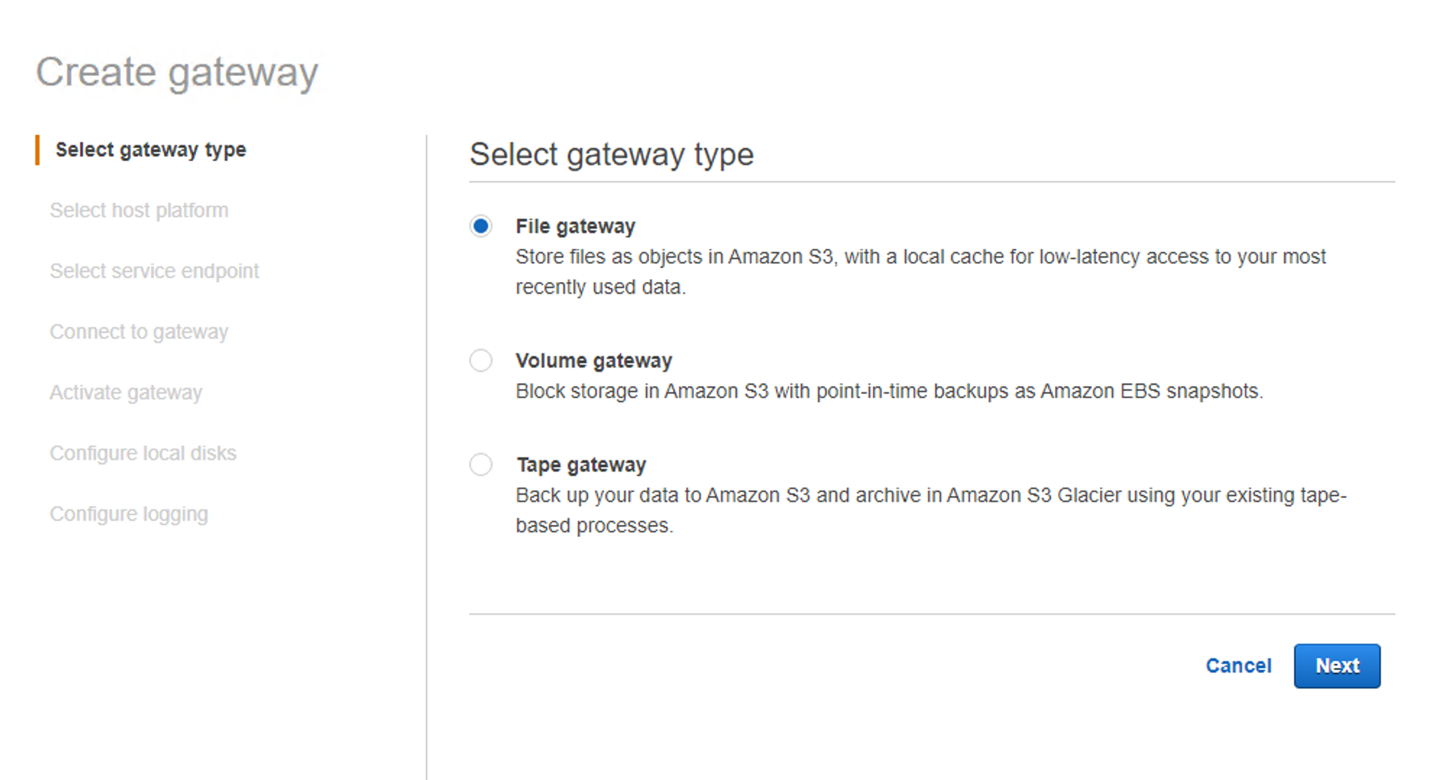This screenshot has width=1429, height=780.
Task: Click the Select gateway type heading
Action: pyautogui.click(x=611, y=154)
